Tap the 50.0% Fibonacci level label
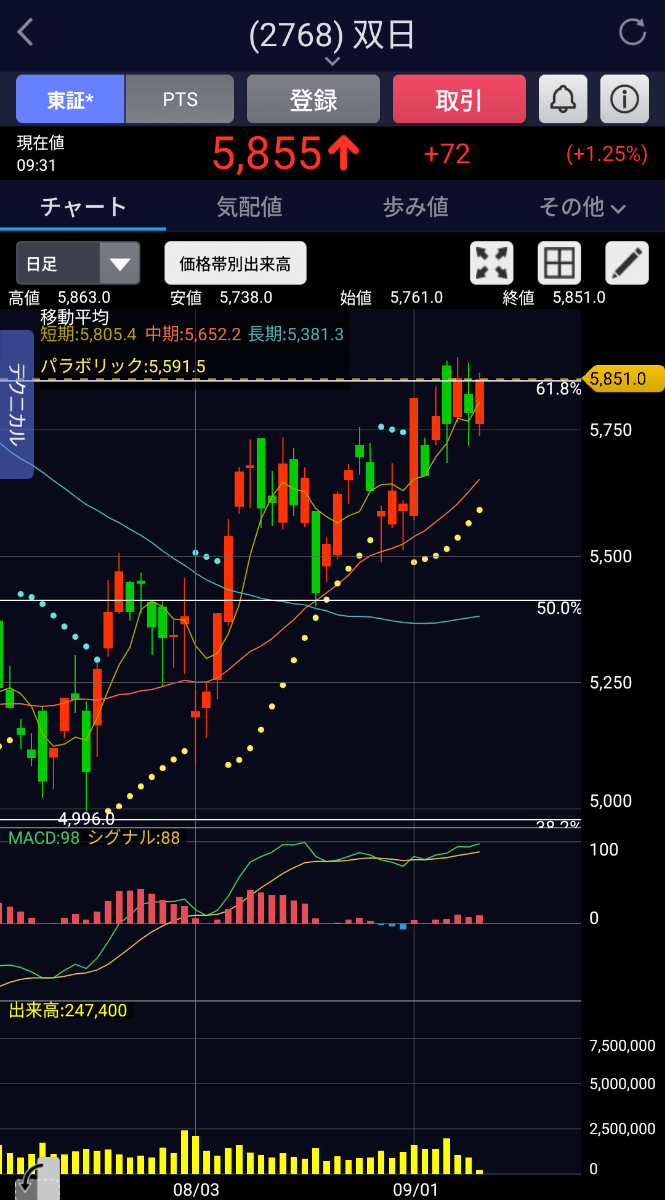Viewport: 665px width, 1200px height. (558, 608)
